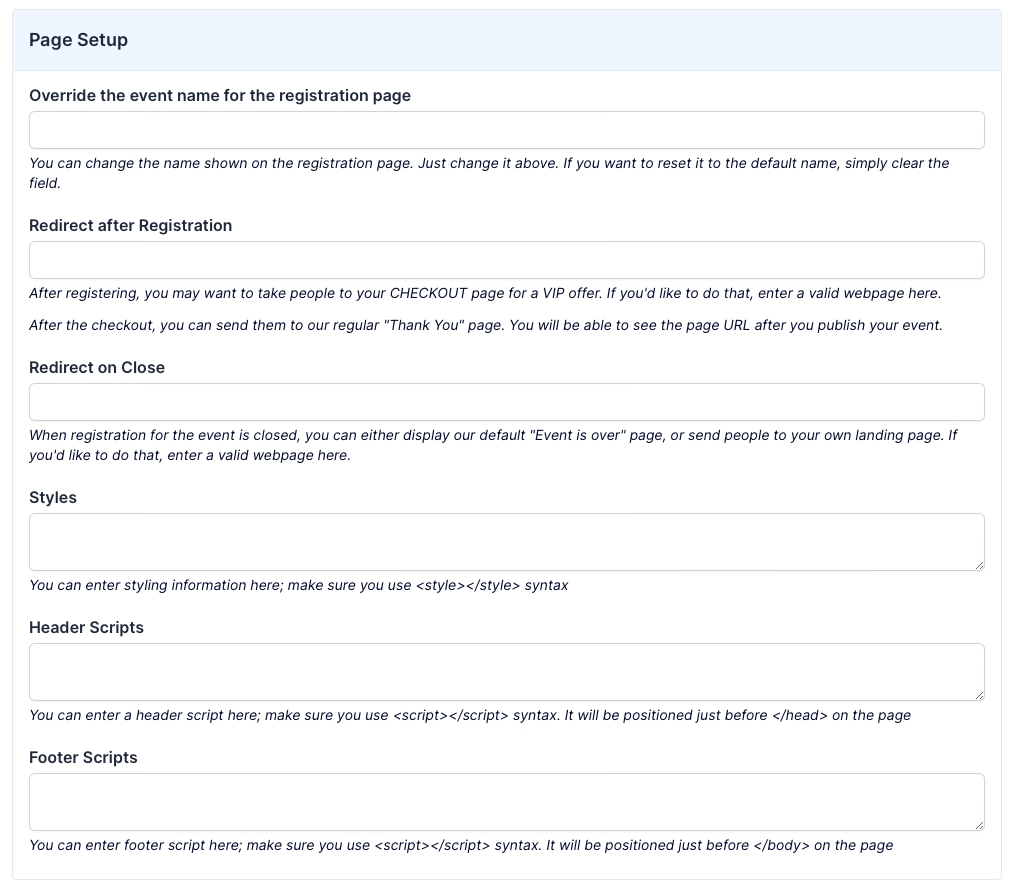Click the Redirect on Close input
Screen dimensions: 1013x889
506,402
